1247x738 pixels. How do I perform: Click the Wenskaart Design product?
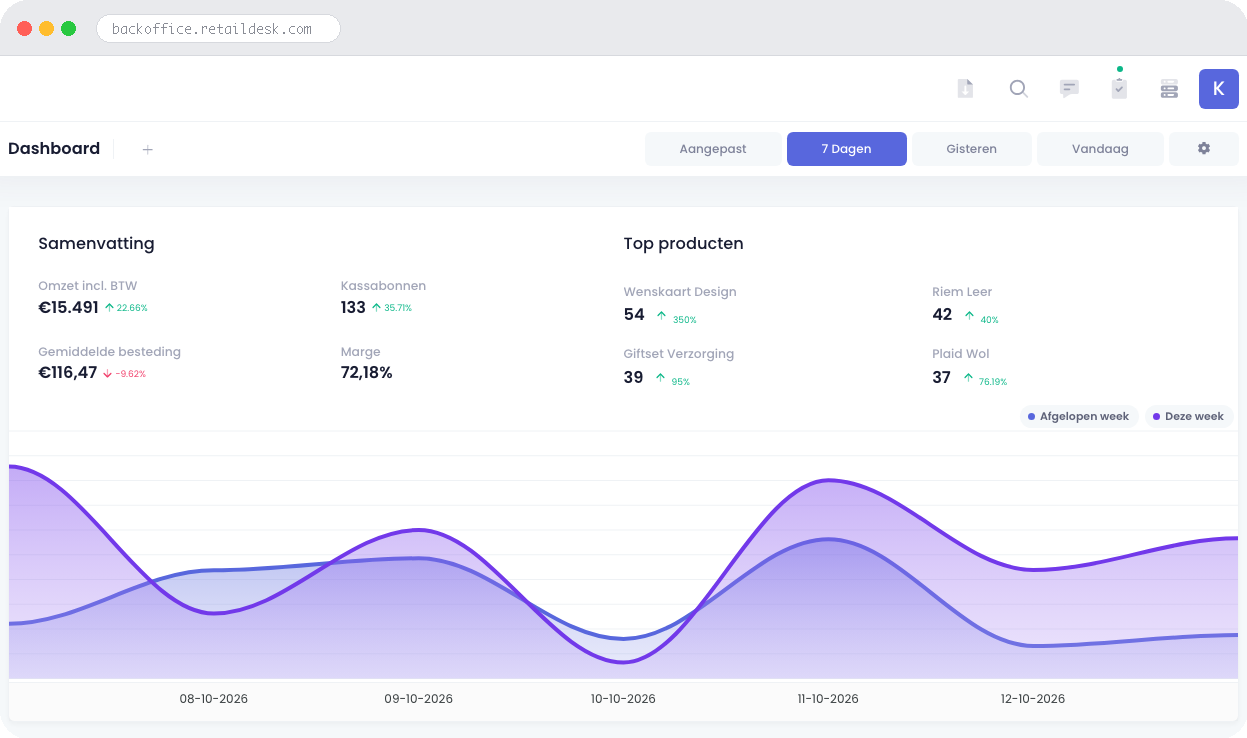[680, 292]
